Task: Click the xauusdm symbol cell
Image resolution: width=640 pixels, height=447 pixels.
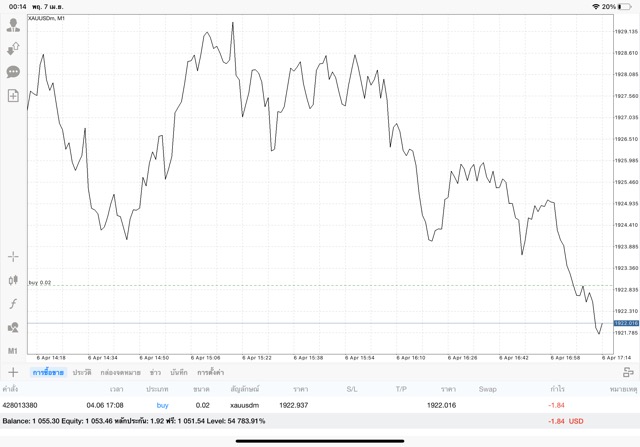Action: point(244,405)
